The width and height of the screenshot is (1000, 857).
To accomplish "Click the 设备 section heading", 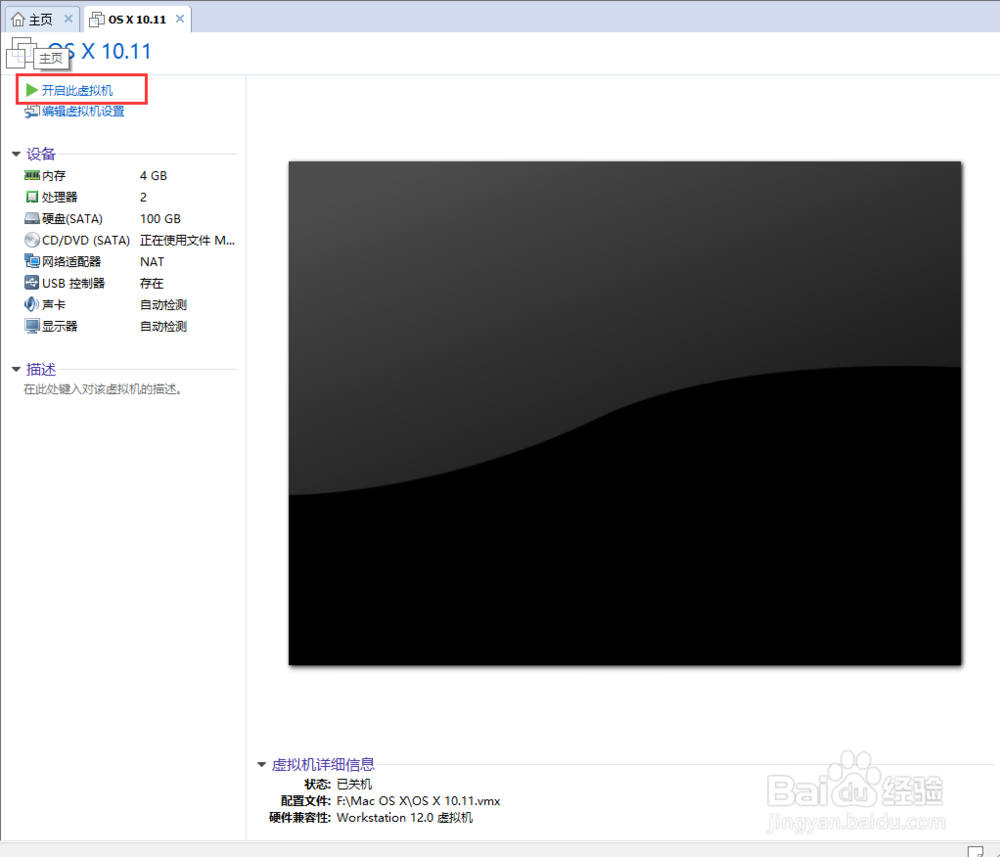I will (41, 154).
